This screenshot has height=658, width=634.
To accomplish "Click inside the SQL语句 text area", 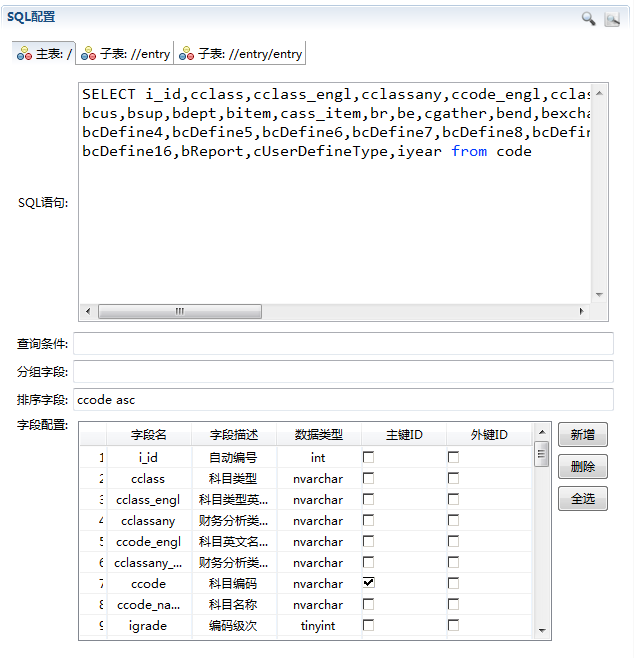I will pos(336,193).
